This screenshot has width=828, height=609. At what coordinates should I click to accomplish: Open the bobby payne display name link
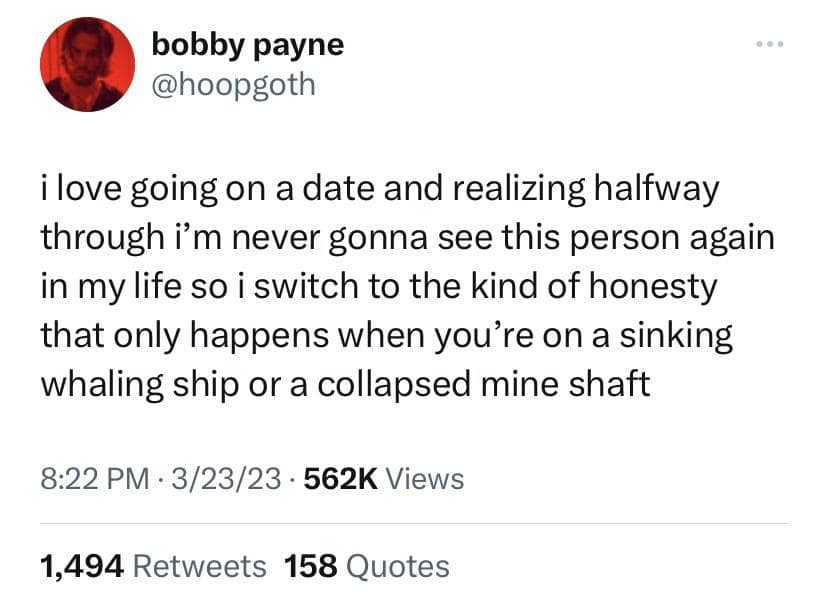[x=247, y=45]
